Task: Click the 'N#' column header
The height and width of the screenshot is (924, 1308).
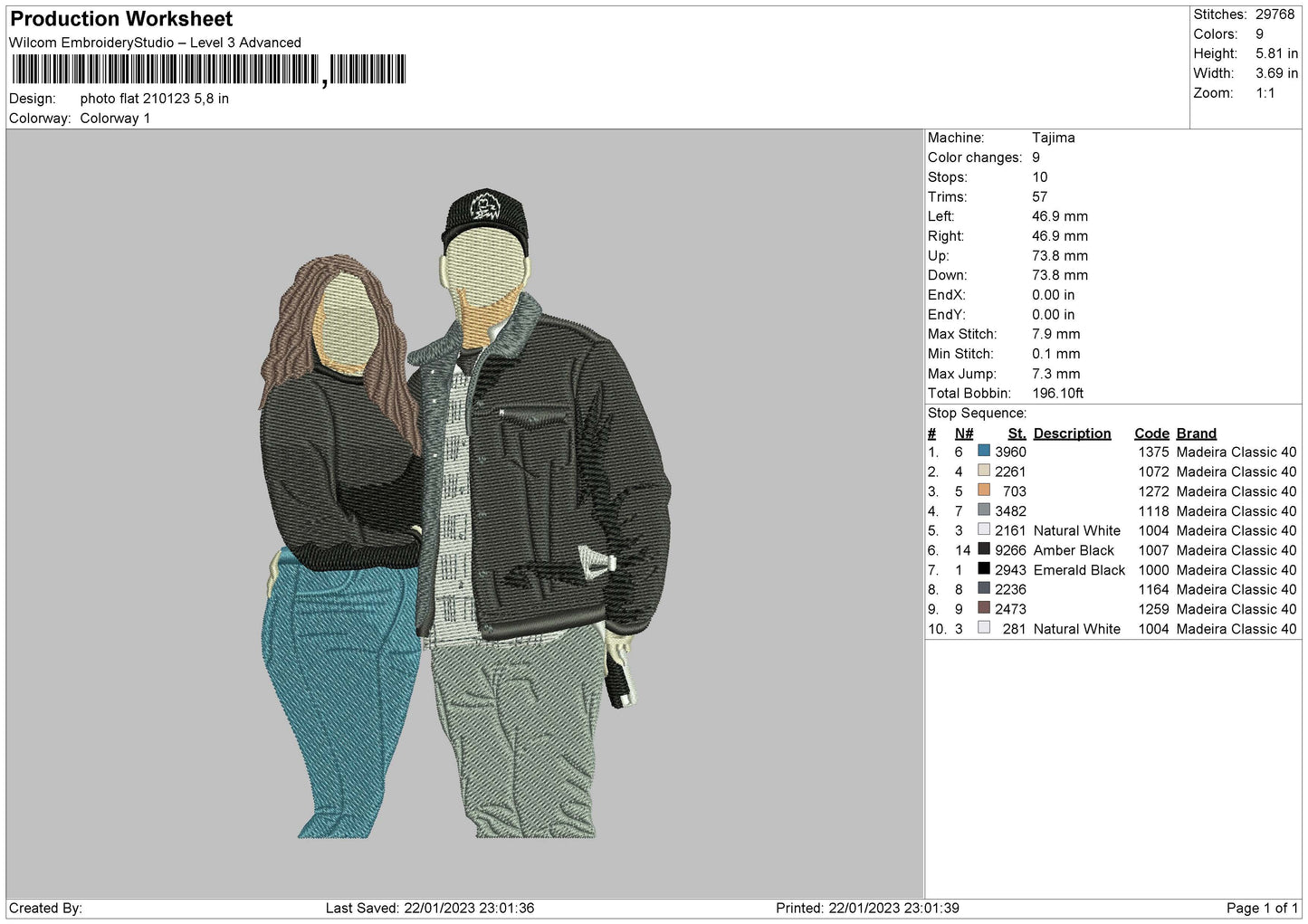Action: pos(964,433)
